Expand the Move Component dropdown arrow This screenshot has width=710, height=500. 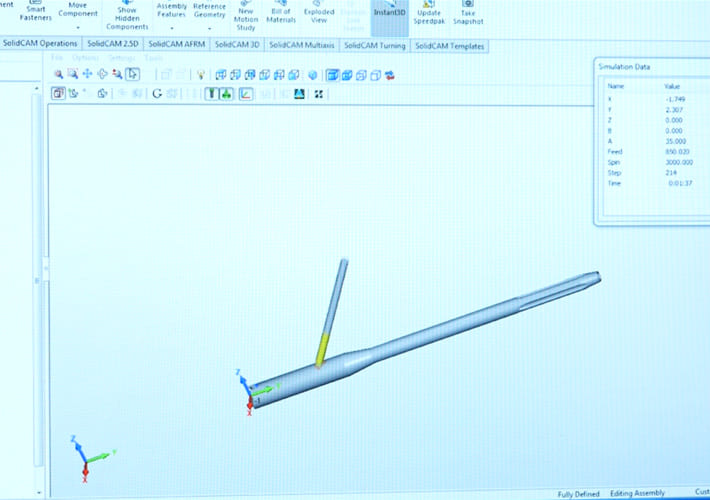tap(78, 28)
